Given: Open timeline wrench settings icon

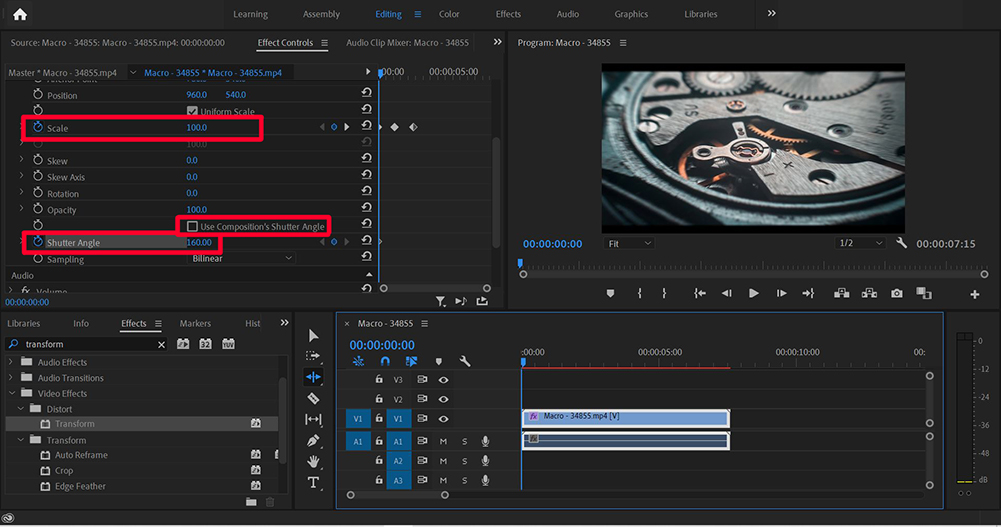Looking at the screenshot, I should [465, 361].
